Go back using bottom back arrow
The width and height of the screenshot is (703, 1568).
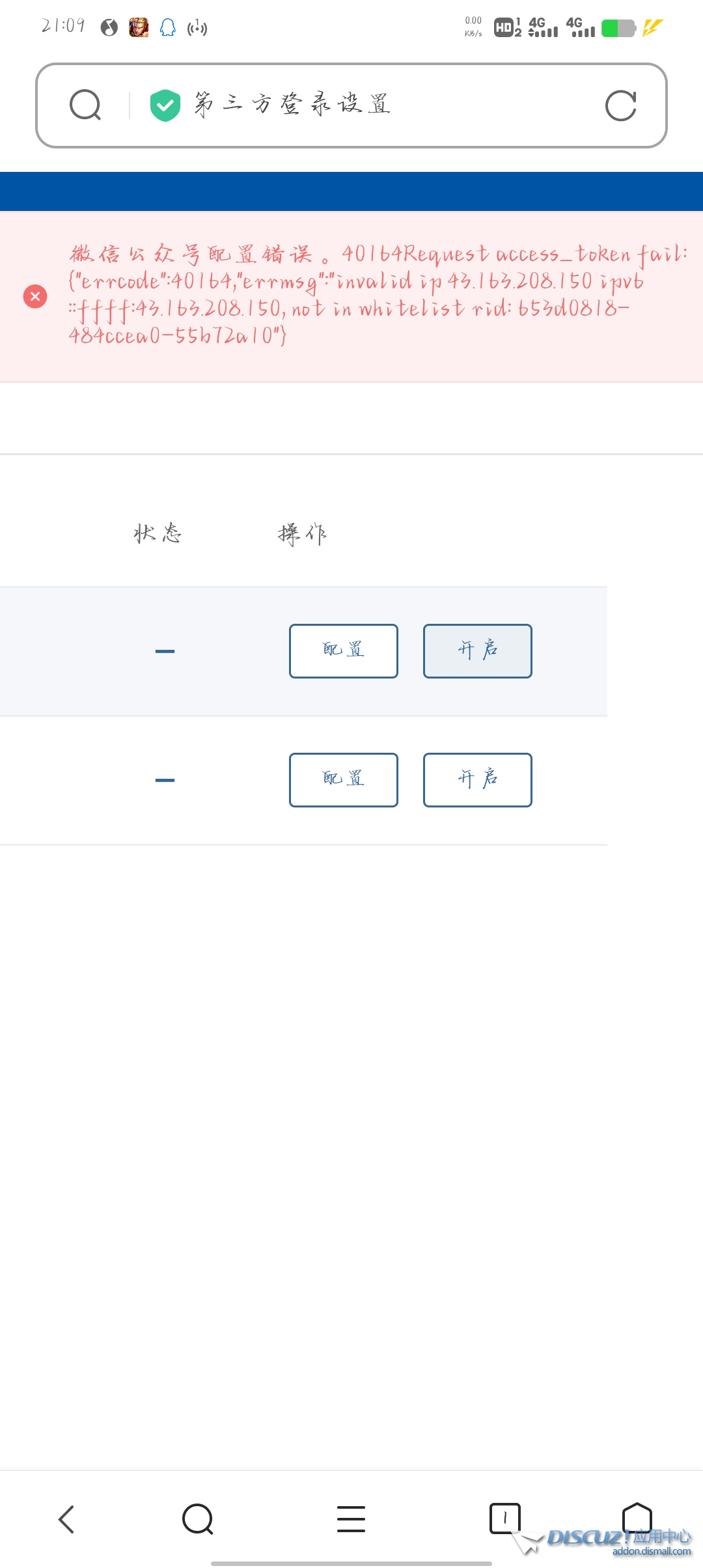[66, 1519]
